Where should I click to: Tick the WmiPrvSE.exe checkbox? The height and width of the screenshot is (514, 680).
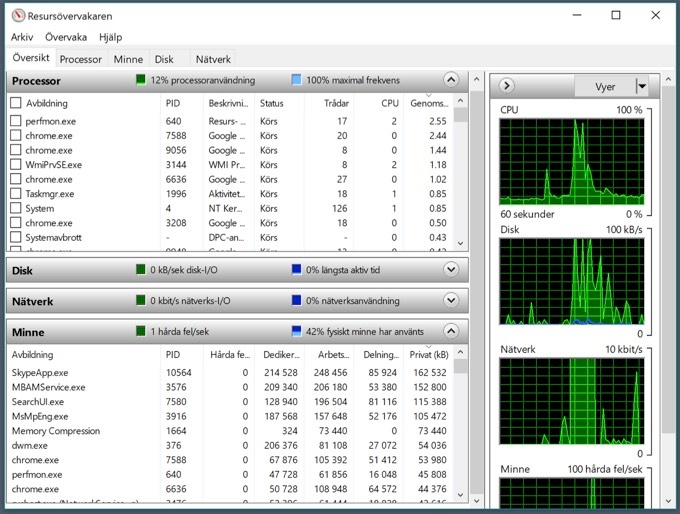[x=16, y=165]
